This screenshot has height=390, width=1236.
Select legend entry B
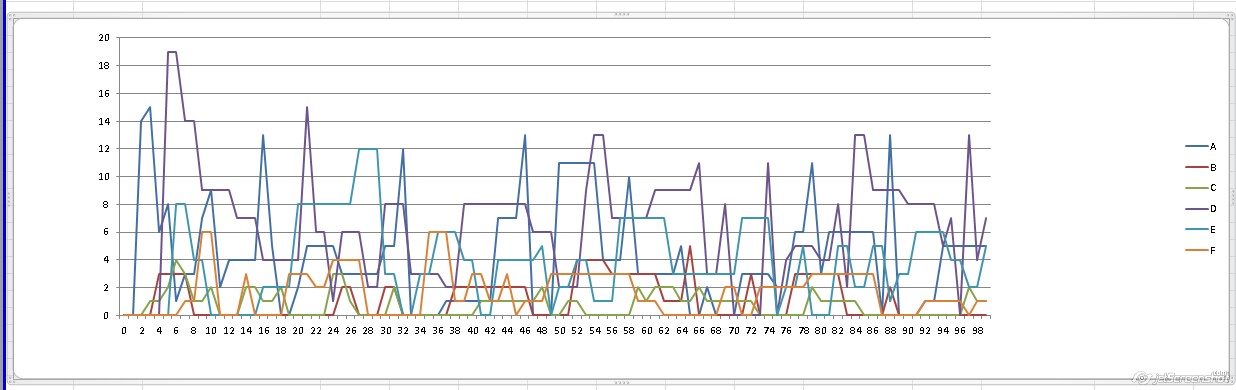pyautogui.click(x=1196, y=168)
